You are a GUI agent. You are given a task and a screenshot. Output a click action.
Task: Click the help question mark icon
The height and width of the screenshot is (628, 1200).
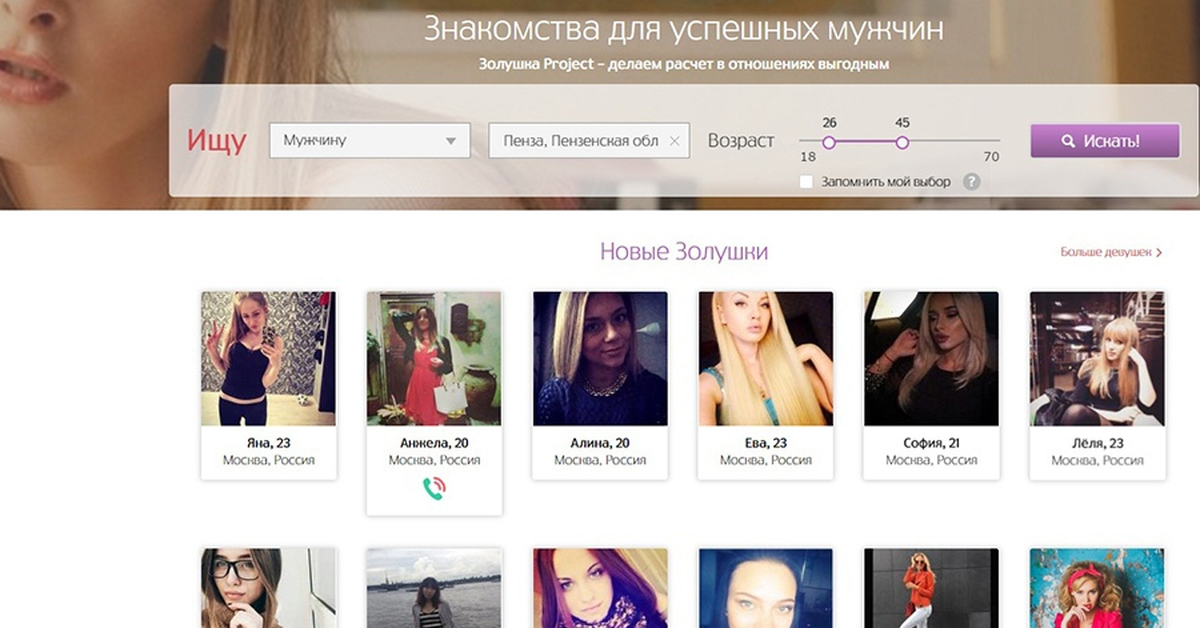[970, 182]
